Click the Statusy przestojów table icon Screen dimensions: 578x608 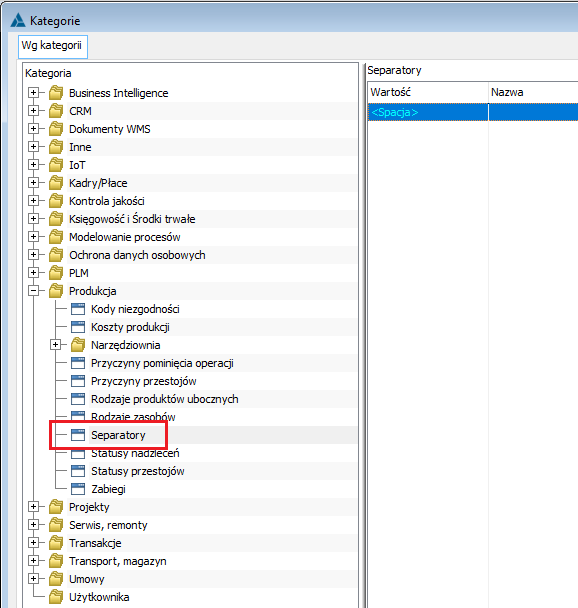pyautogui.click(x=78, y=471)
